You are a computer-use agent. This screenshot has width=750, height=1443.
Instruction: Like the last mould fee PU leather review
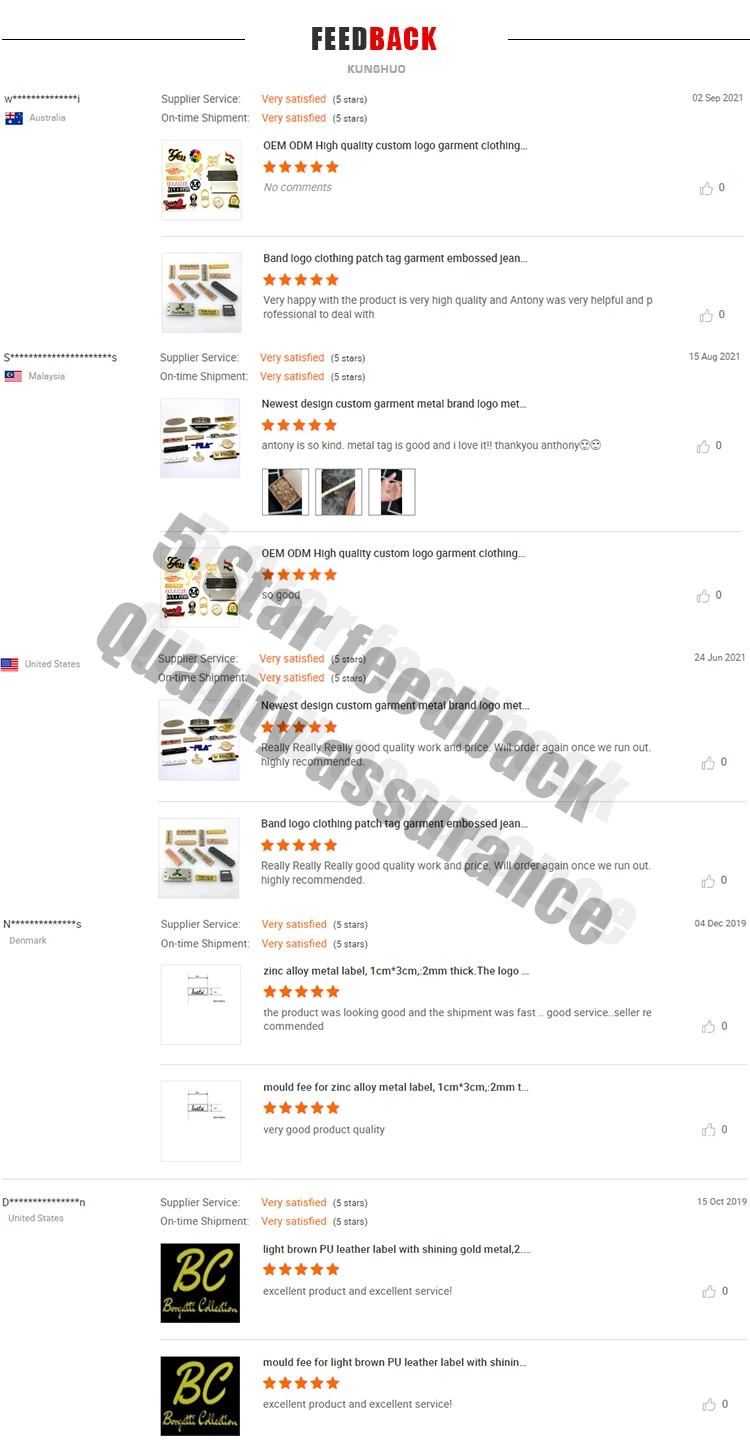click(x=709, y=1405)
